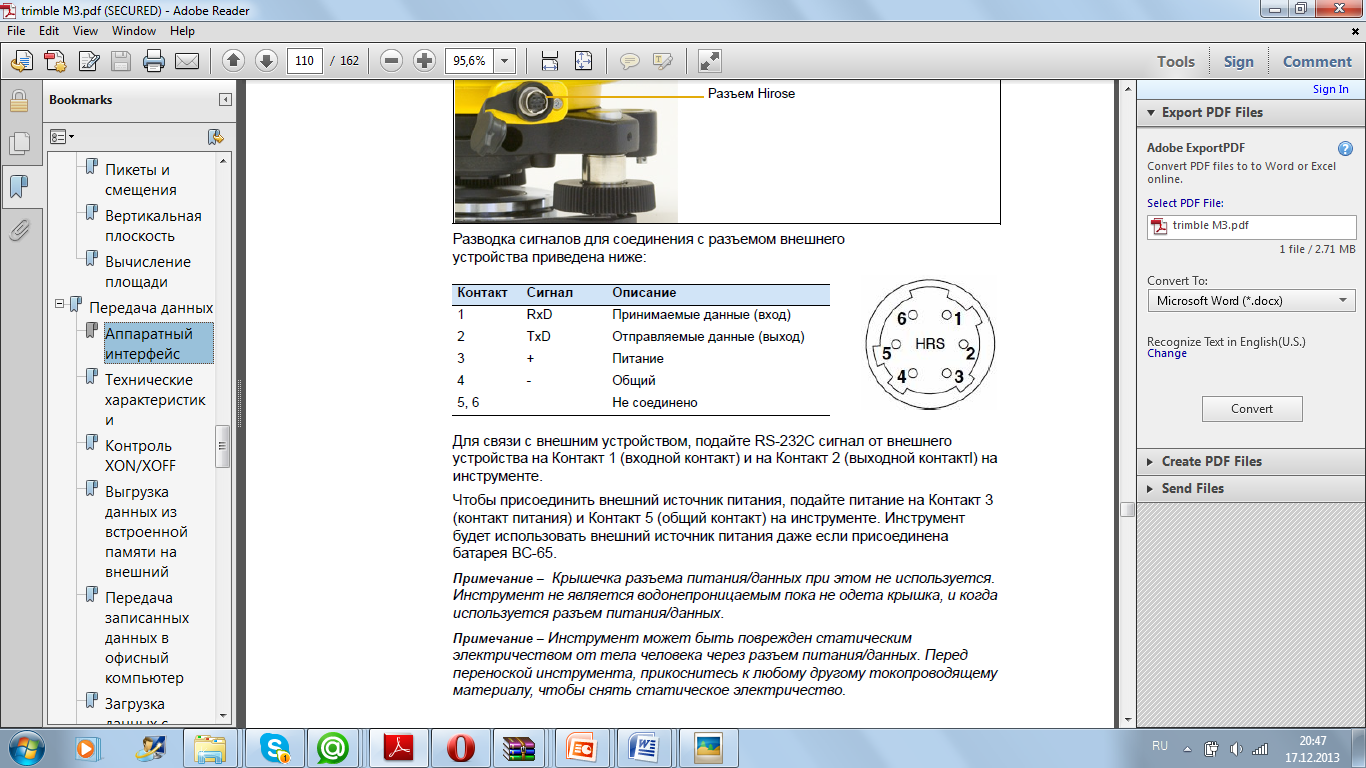Click the fit width scrolling mode icon
The width and height of the screenshot is (1366, 768).
coord(549,61)
